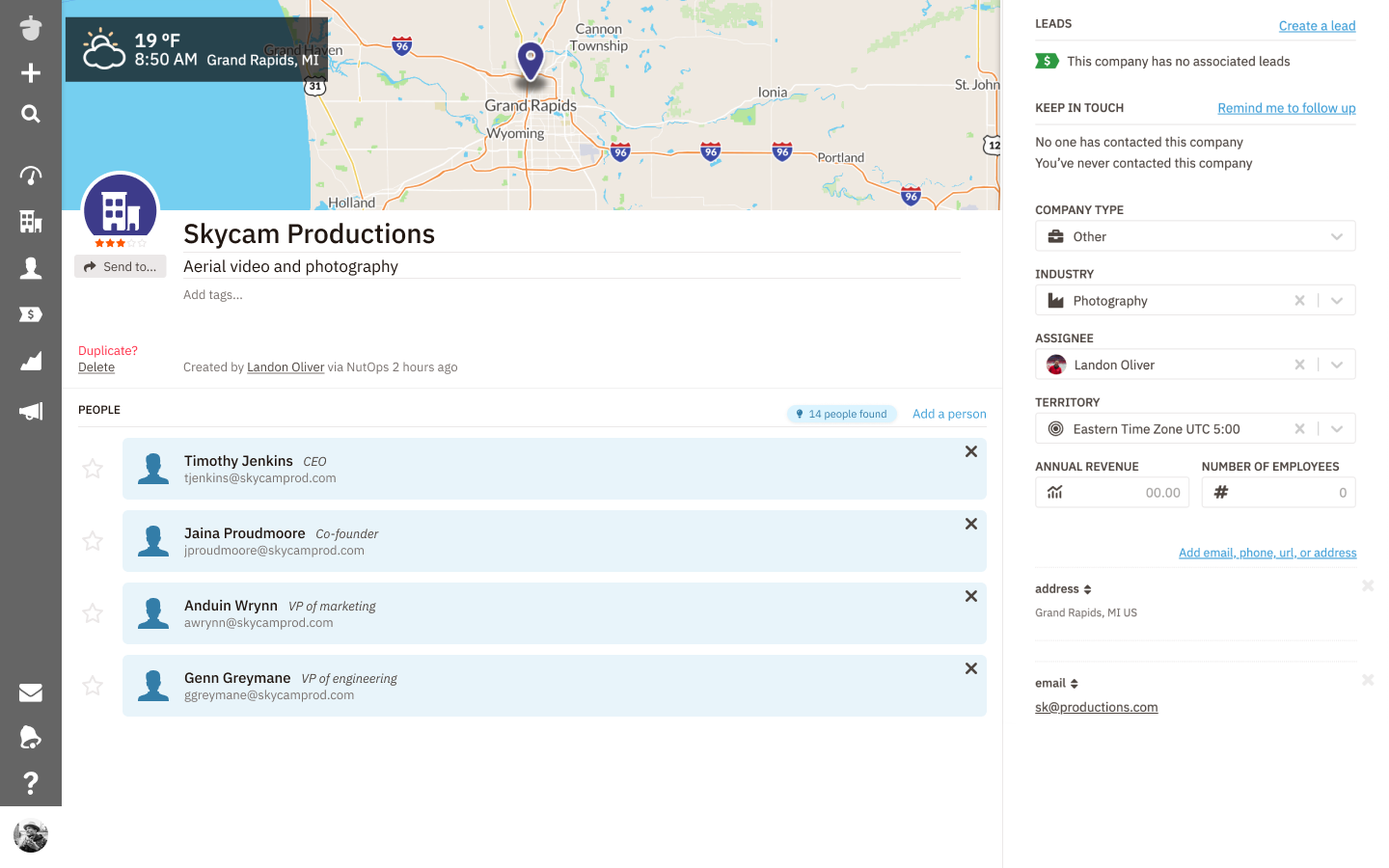Remove Anduin Wrynn with the X button

pos(970,596)
